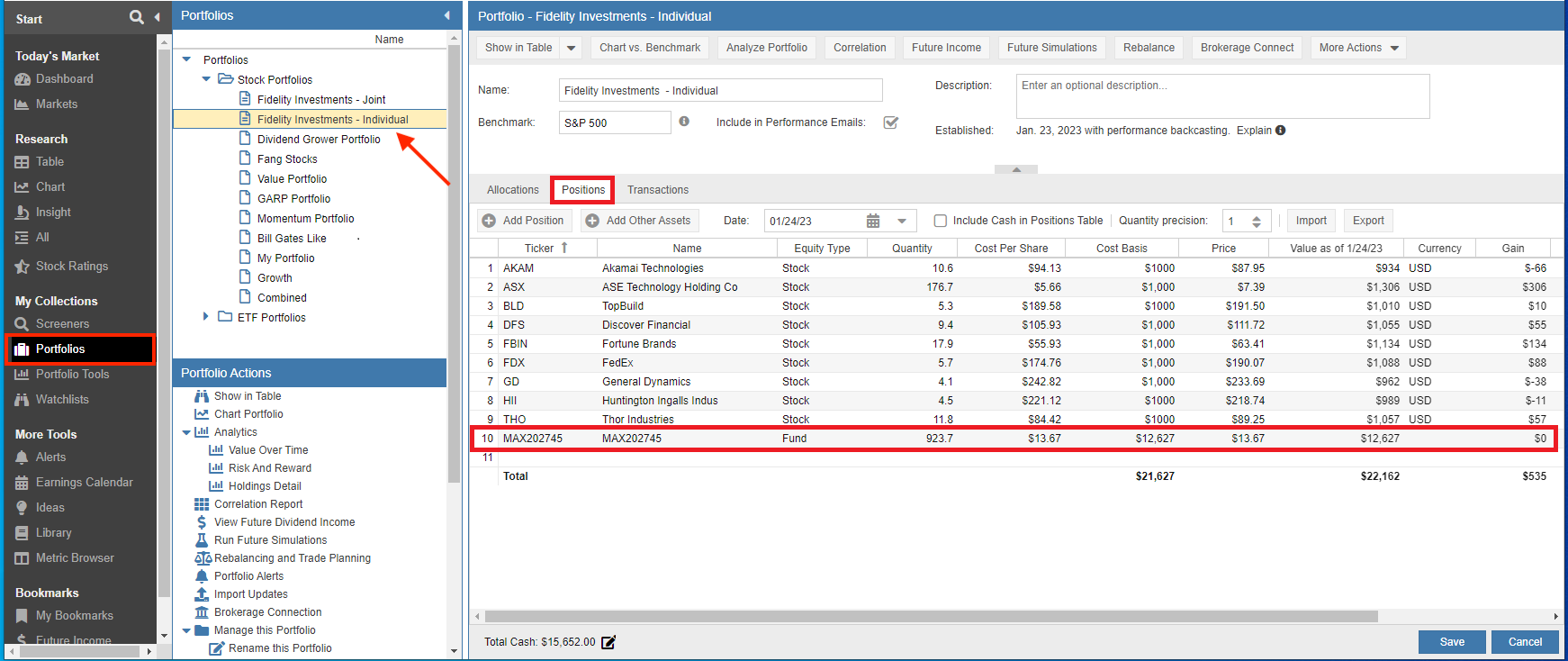The image size is (1568, 661).
Task: Click the Export button
Action: coord(1368,221)
